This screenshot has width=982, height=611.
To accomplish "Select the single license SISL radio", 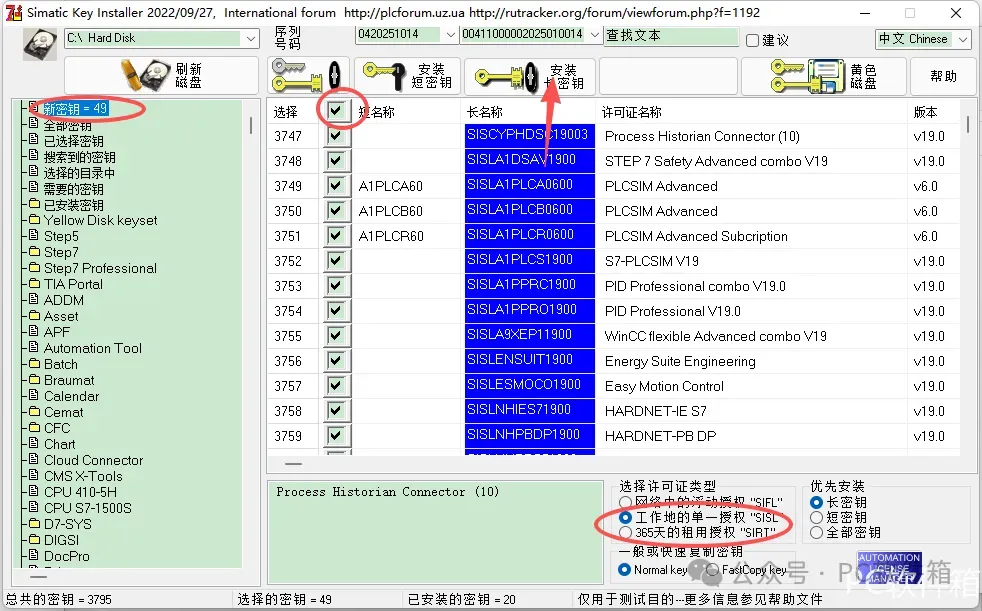I will click(625, 518).
